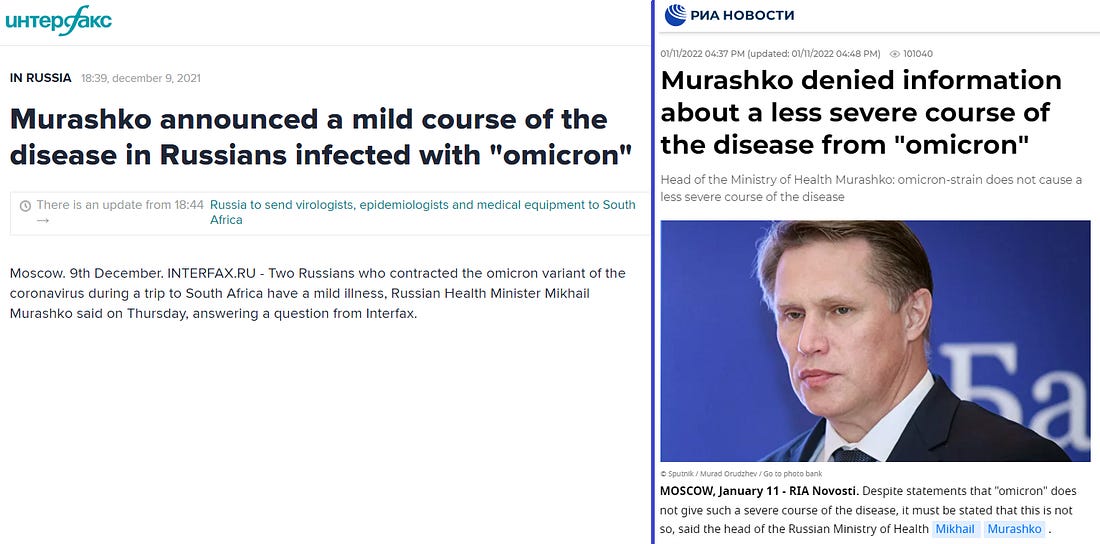The height and width of the screenshot is (544, 1100).
Task: Click the 101040 views count
Action: (x=918, y=54)
